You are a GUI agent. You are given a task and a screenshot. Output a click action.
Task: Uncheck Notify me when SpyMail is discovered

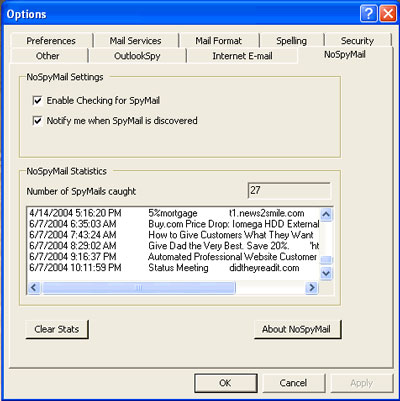coord(37,120)
